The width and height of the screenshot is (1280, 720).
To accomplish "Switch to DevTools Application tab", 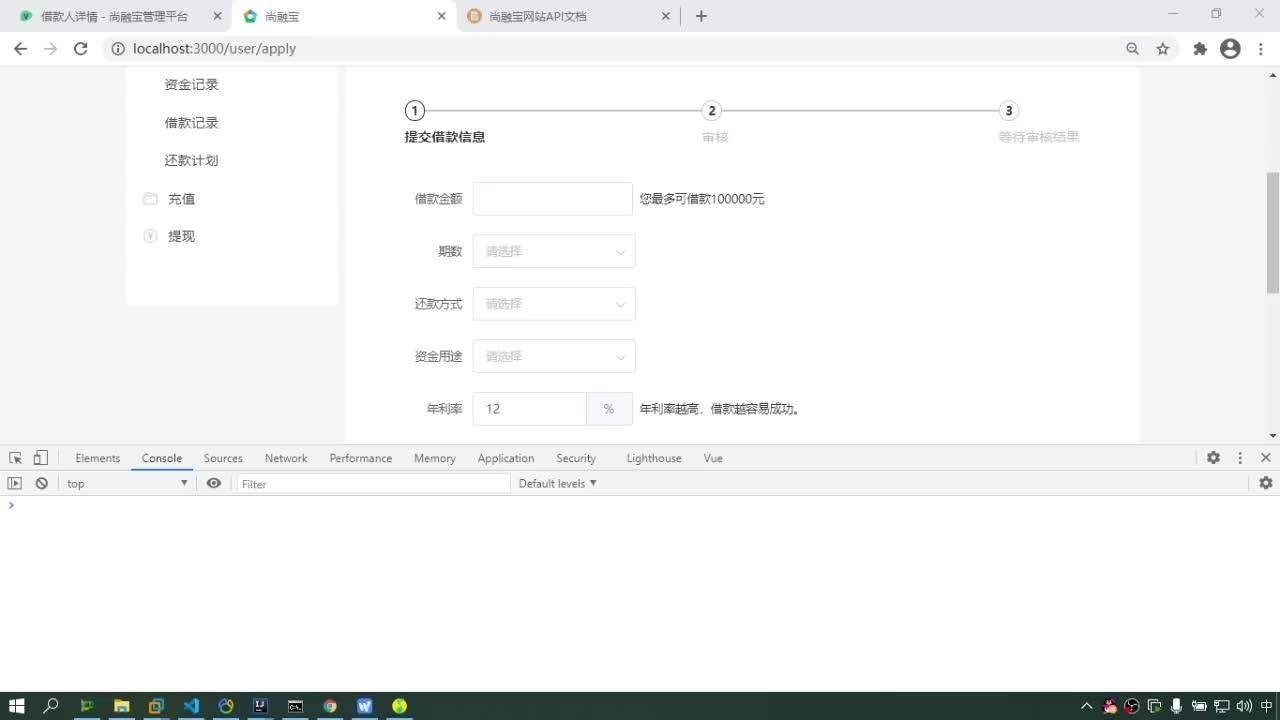I will pos(506,458).
